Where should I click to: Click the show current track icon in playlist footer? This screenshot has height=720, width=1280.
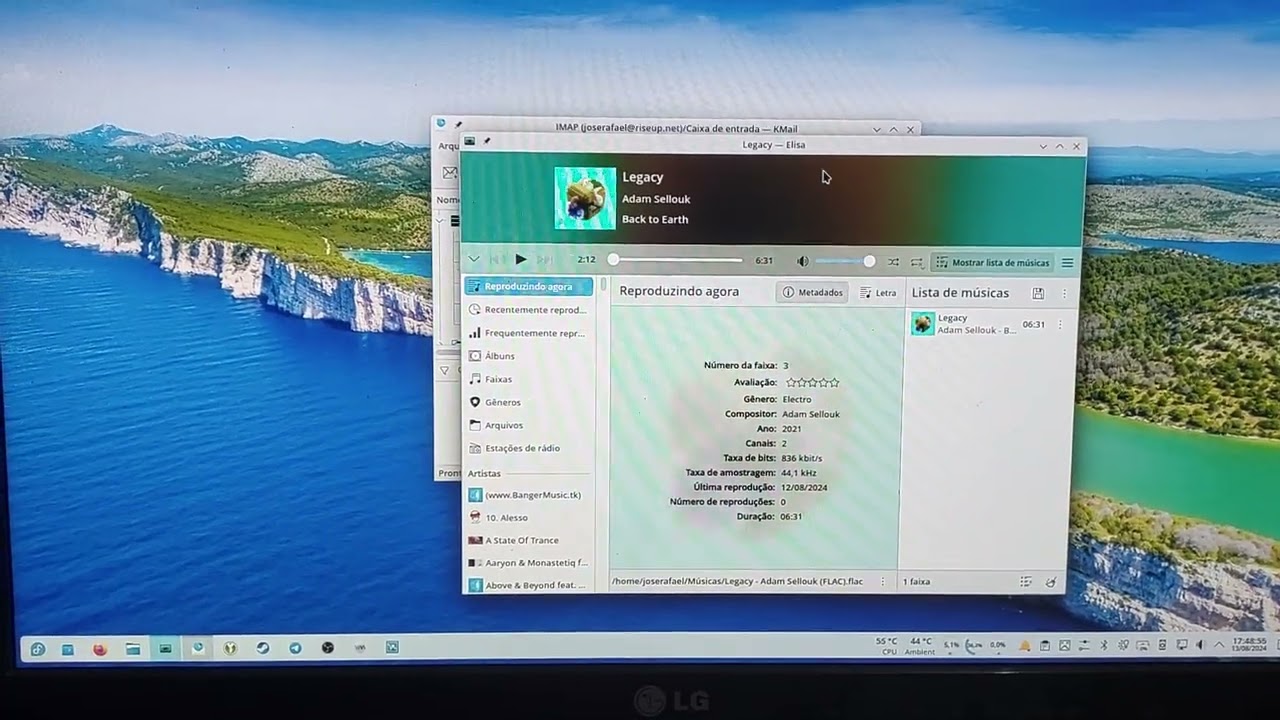point(1026,582)
